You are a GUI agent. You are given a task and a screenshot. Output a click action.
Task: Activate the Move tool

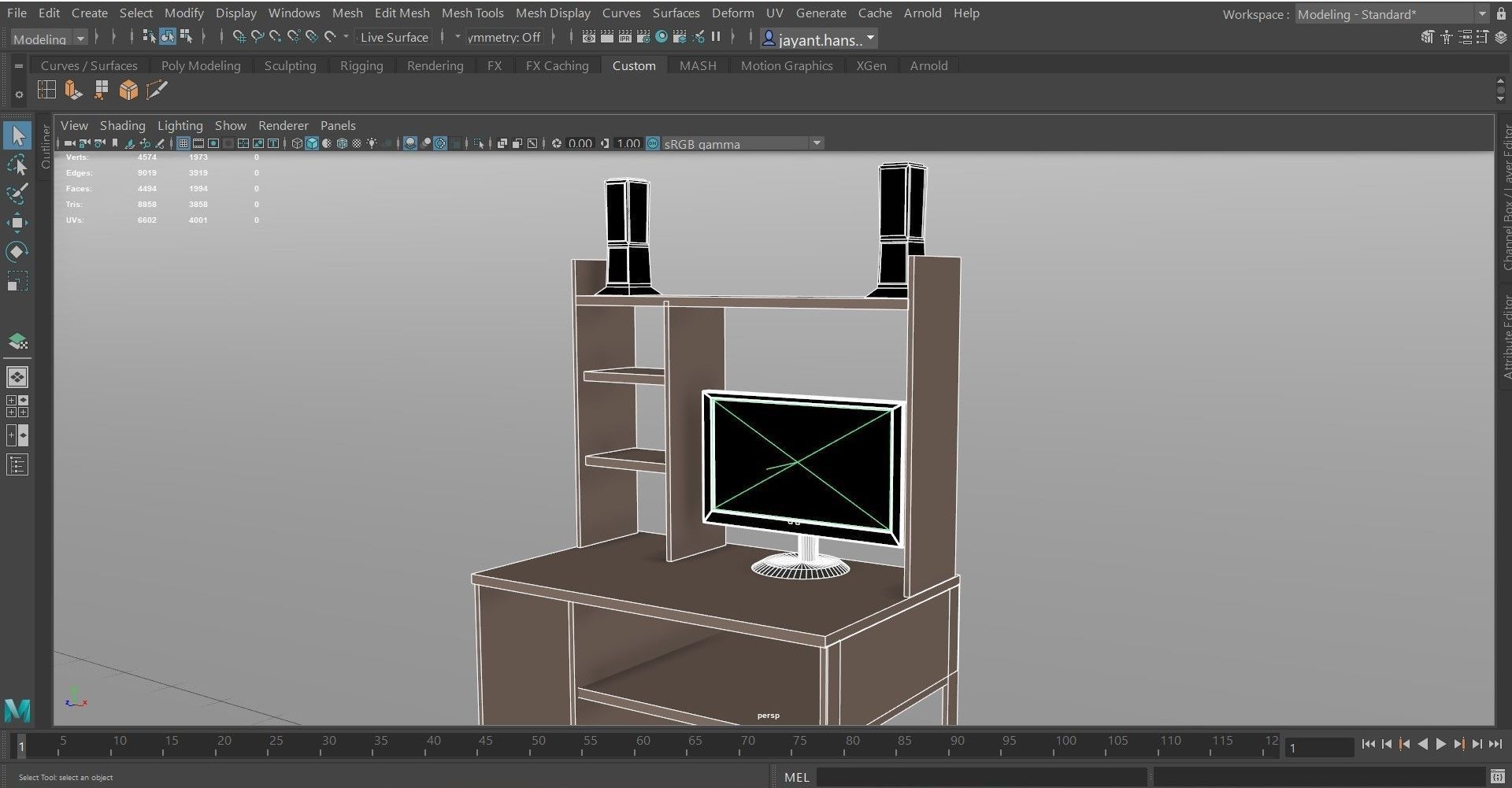pyautogui.click(x=17, y=223)
